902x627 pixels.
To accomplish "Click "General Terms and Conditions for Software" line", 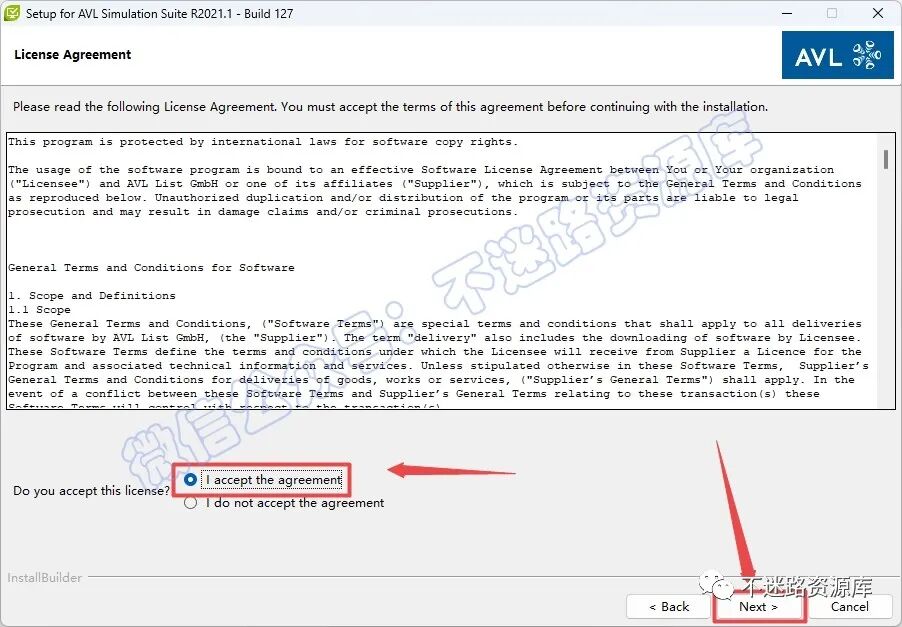I will click(151, 267).
